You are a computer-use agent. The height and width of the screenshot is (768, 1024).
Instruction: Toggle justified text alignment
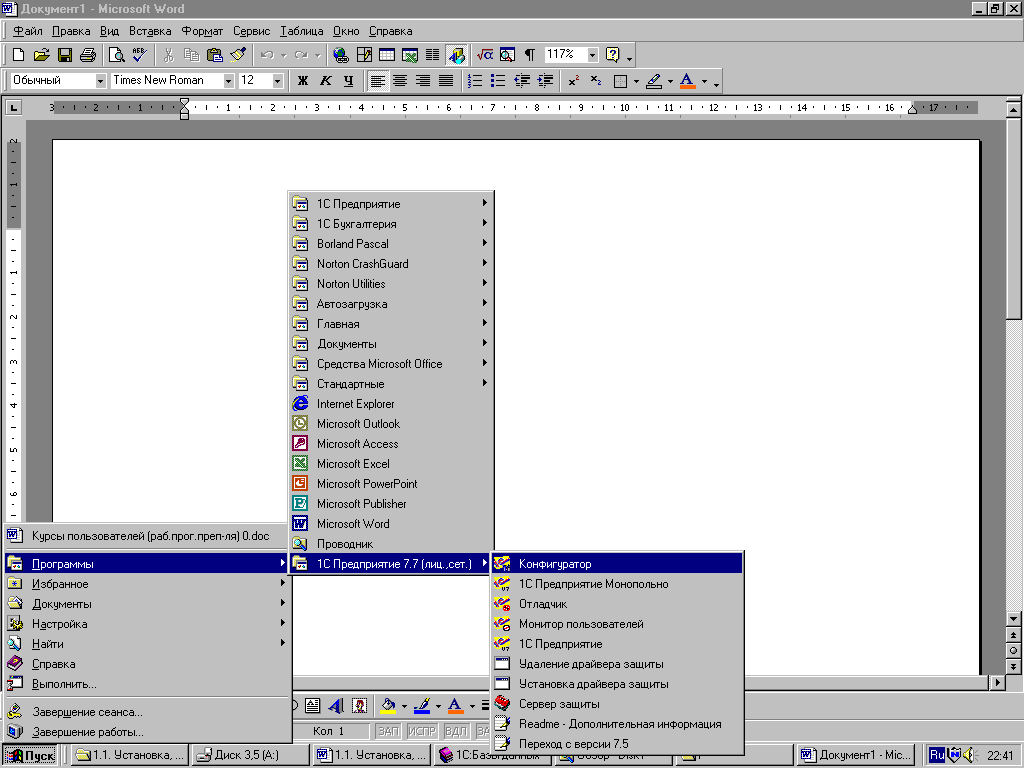click(446, 81)
